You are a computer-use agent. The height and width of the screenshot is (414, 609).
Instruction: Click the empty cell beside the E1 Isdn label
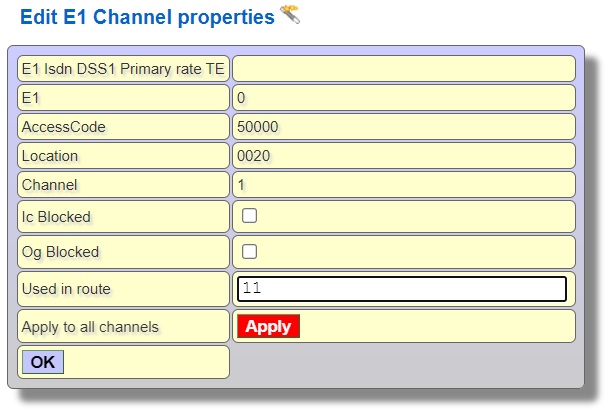pyautogui.click(x=403, y=69)
